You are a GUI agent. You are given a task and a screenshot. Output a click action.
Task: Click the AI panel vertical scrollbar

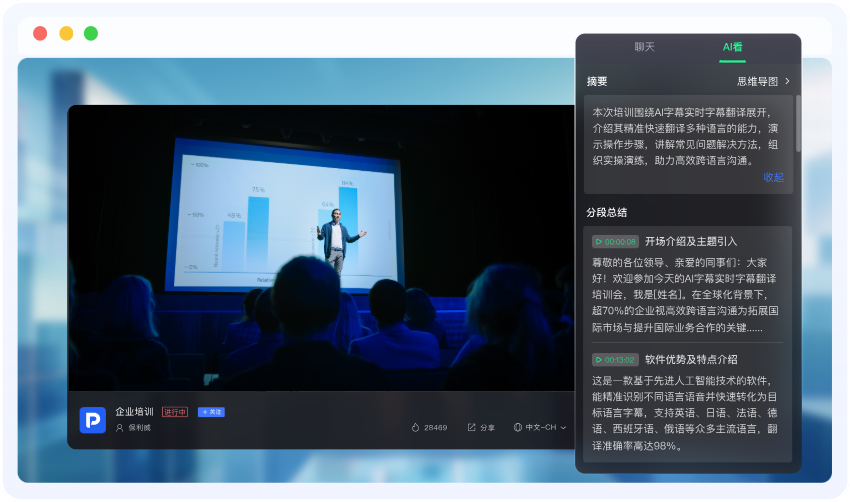click(x=797, y=123)
